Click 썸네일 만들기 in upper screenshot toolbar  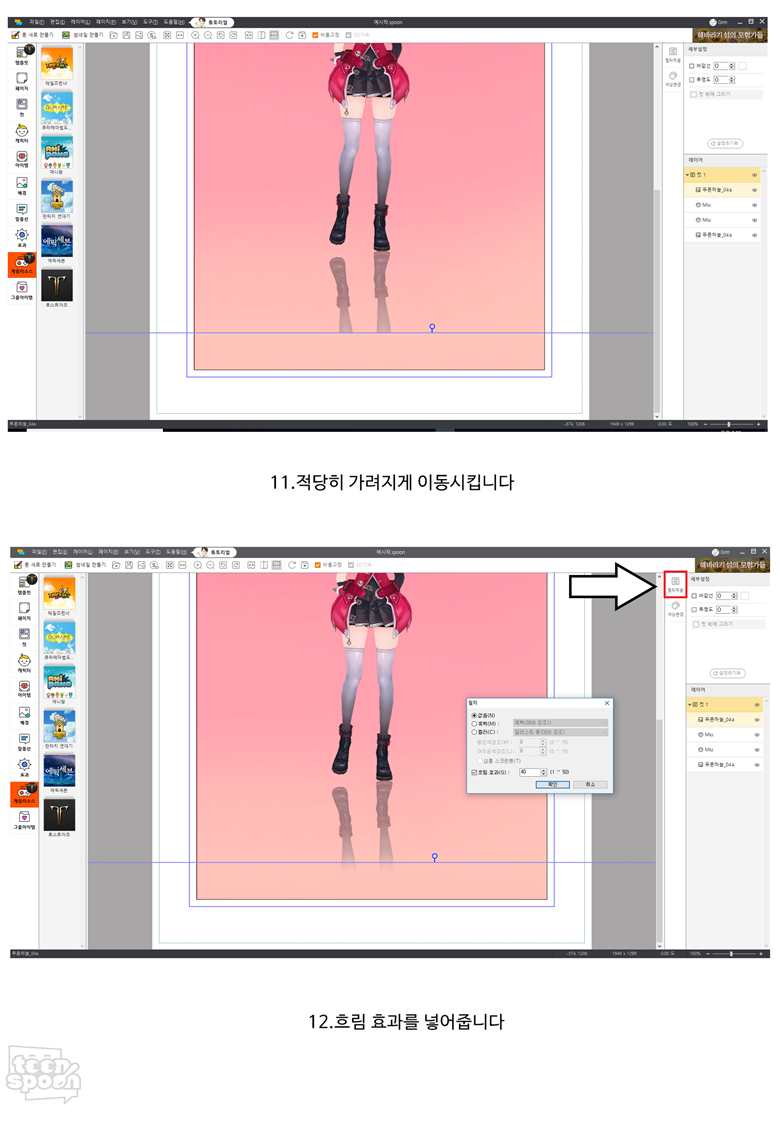click(83, 35)
